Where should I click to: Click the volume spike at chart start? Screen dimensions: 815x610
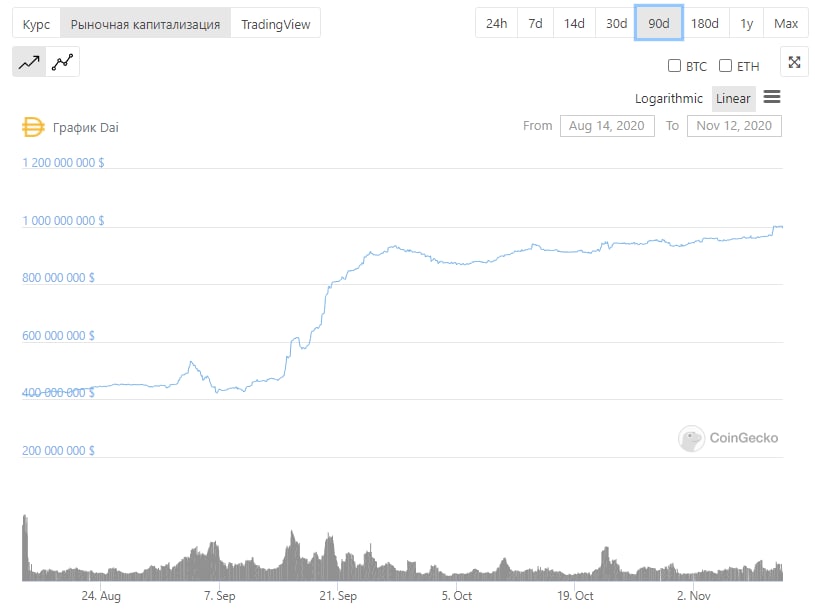(x=24, y=546)
